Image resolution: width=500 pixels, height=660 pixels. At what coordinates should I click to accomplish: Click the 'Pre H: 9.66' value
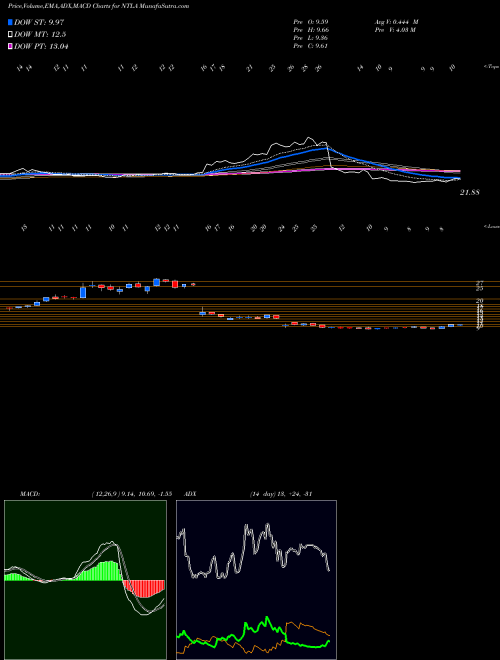[x=311, y=30]
